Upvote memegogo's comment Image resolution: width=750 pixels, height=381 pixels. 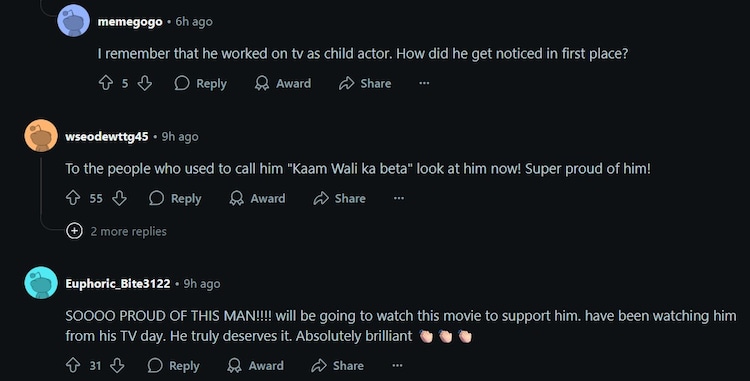(x=106, y=84)
